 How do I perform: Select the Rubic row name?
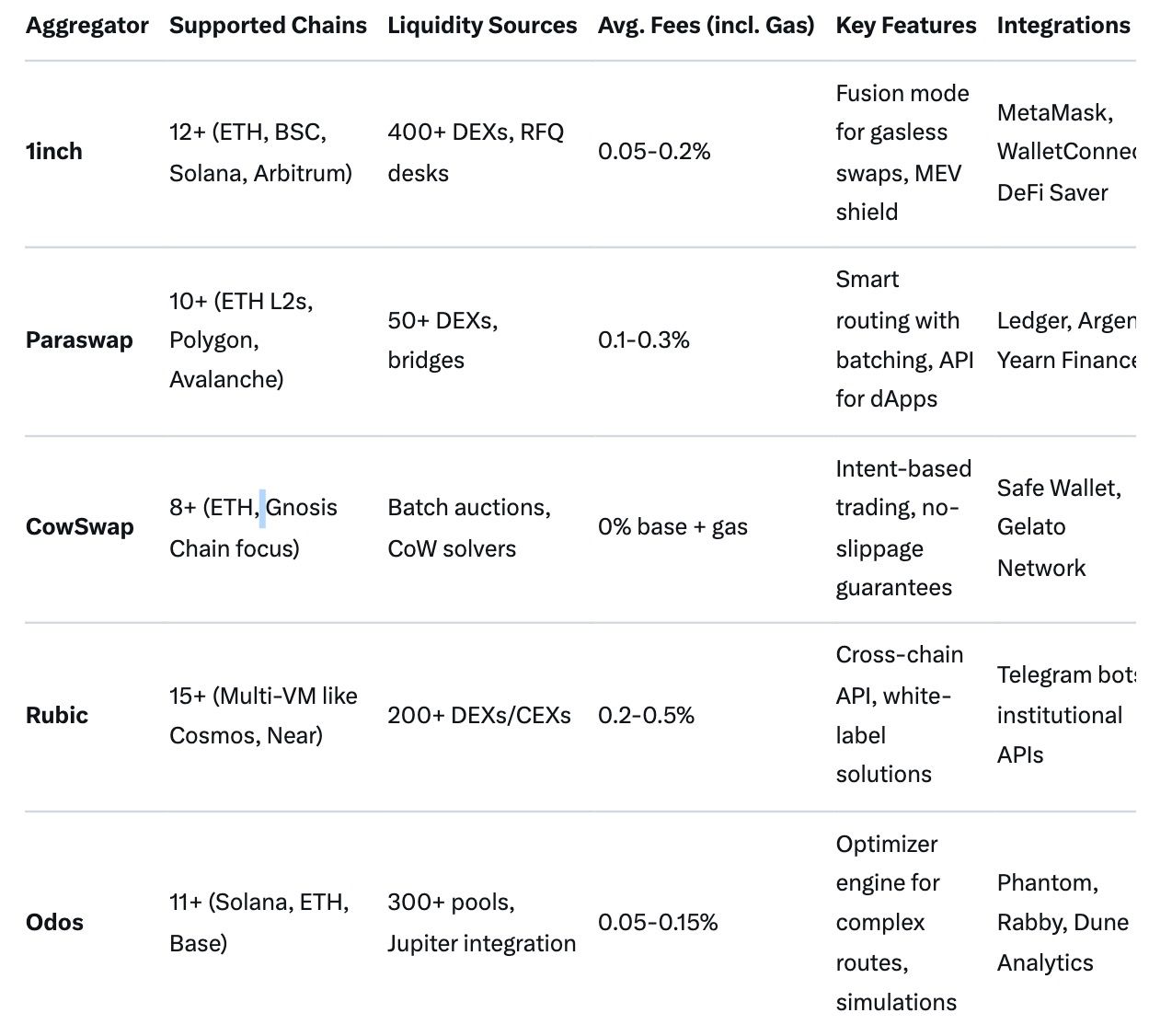57,716
